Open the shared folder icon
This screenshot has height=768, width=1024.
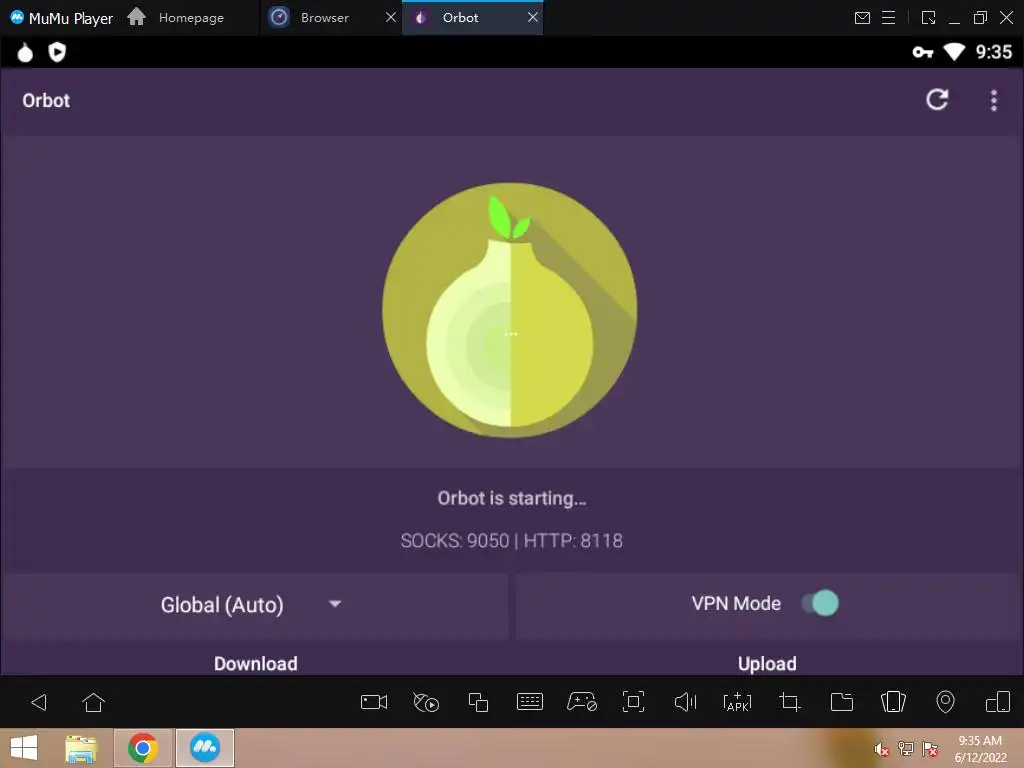(x=841, y=702)
